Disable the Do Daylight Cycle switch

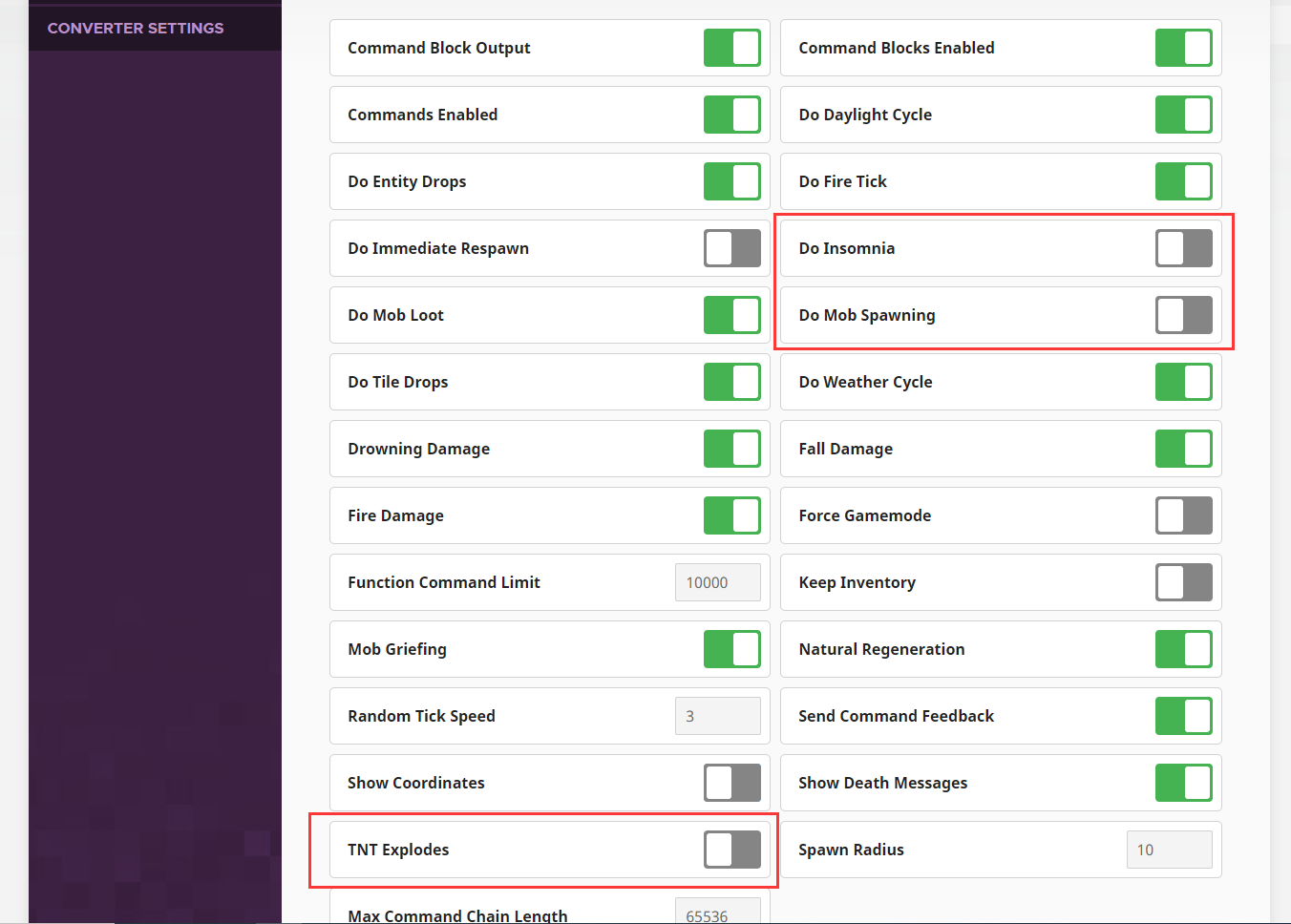[1184, 115]
